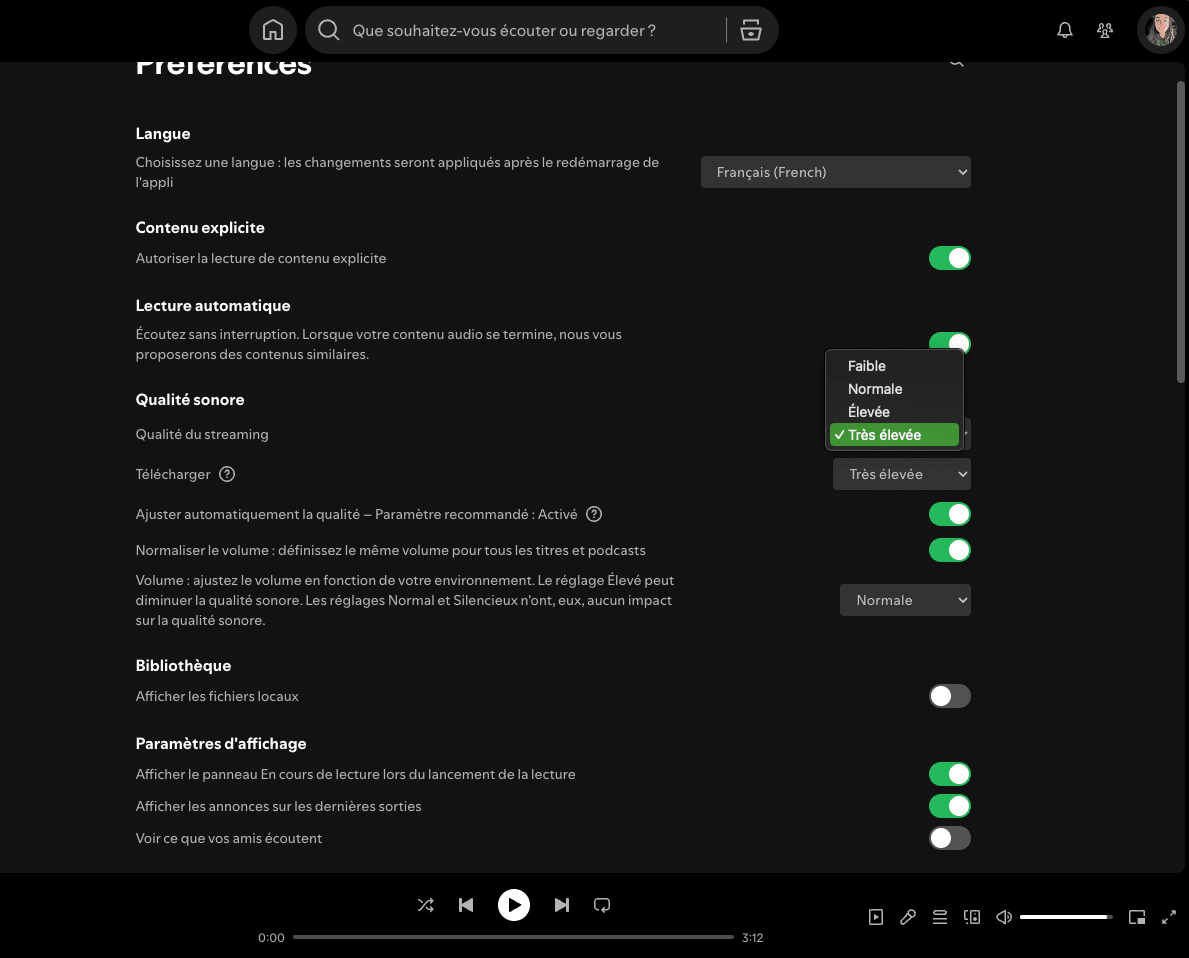The width and height of the screenshot is (1189, 958).
Task: Select Très élevée streaming quality option
Action: pos(894,435)
